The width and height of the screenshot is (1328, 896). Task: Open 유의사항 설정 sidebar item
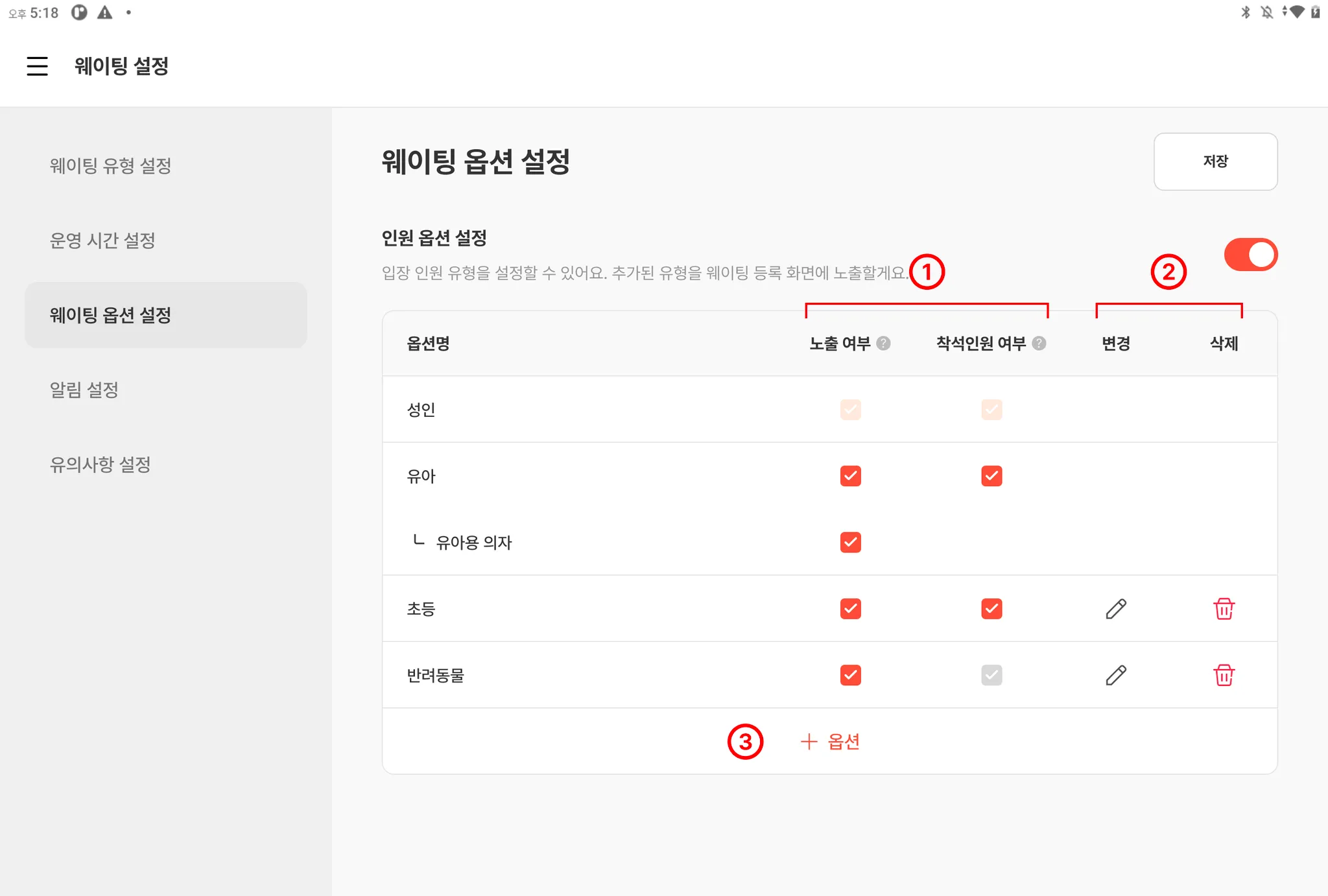click(x=100, y=464)
